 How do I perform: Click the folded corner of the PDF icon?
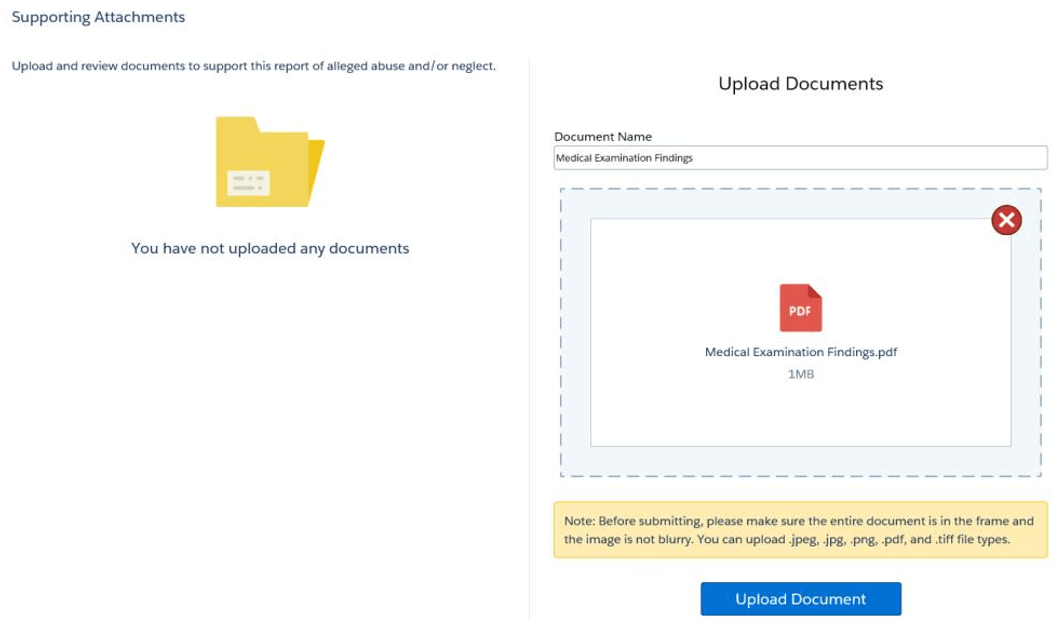point(815,292)
